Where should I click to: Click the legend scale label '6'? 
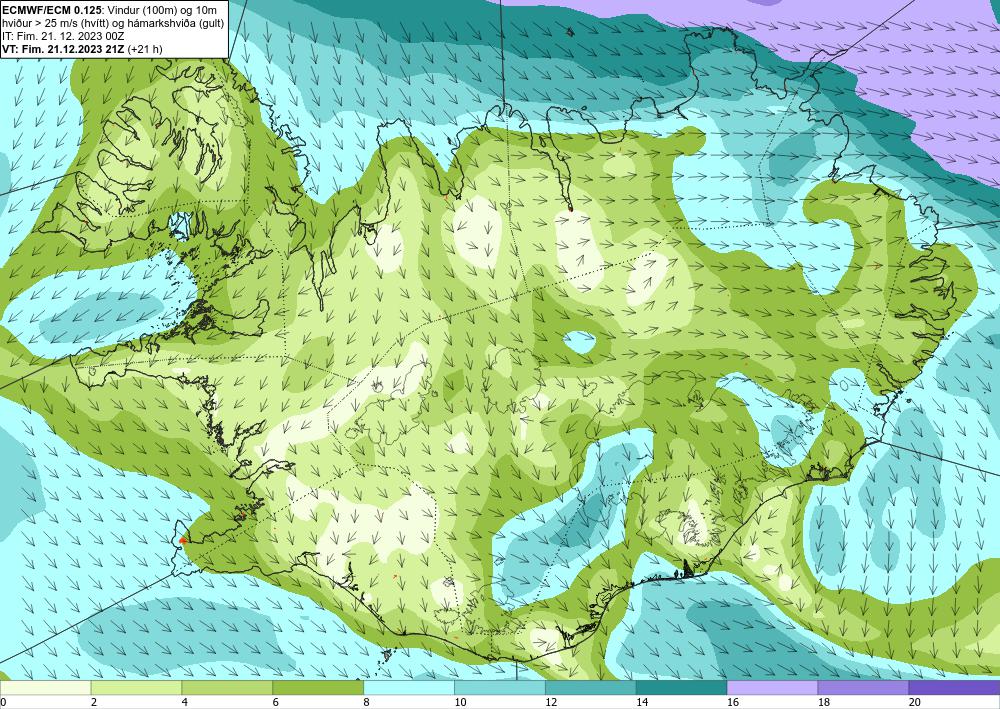[x=276, y=702]
